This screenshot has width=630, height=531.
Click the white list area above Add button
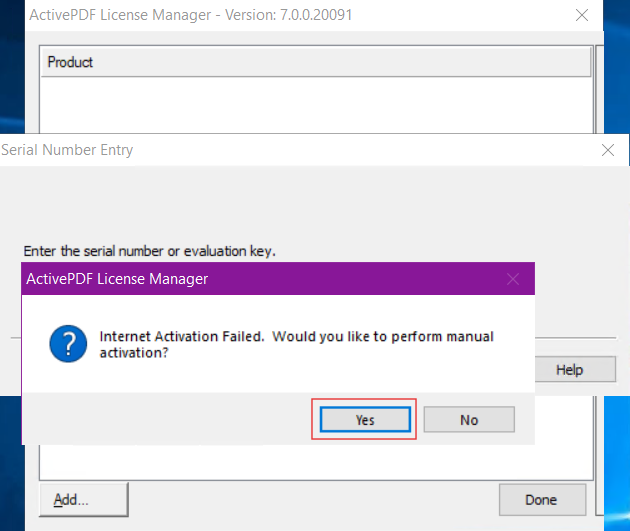[x=316, y=462]
